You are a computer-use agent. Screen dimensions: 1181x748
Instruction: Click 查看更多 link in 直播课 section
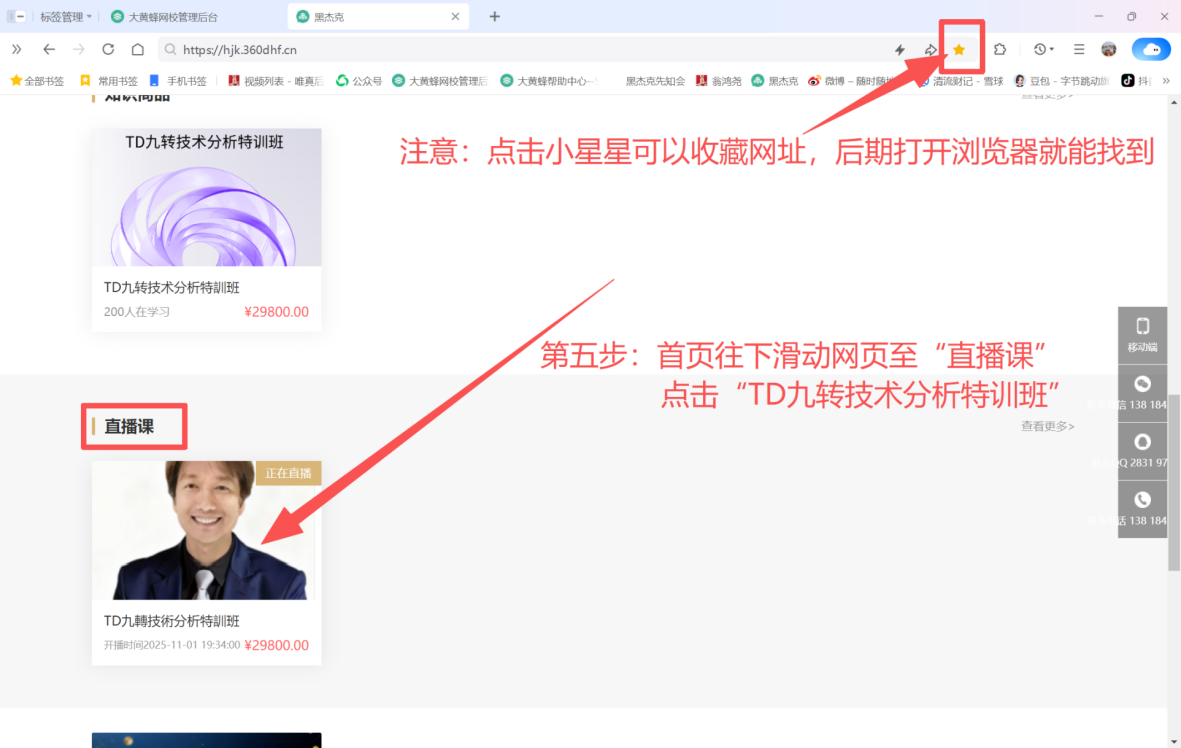point(1047,426)
